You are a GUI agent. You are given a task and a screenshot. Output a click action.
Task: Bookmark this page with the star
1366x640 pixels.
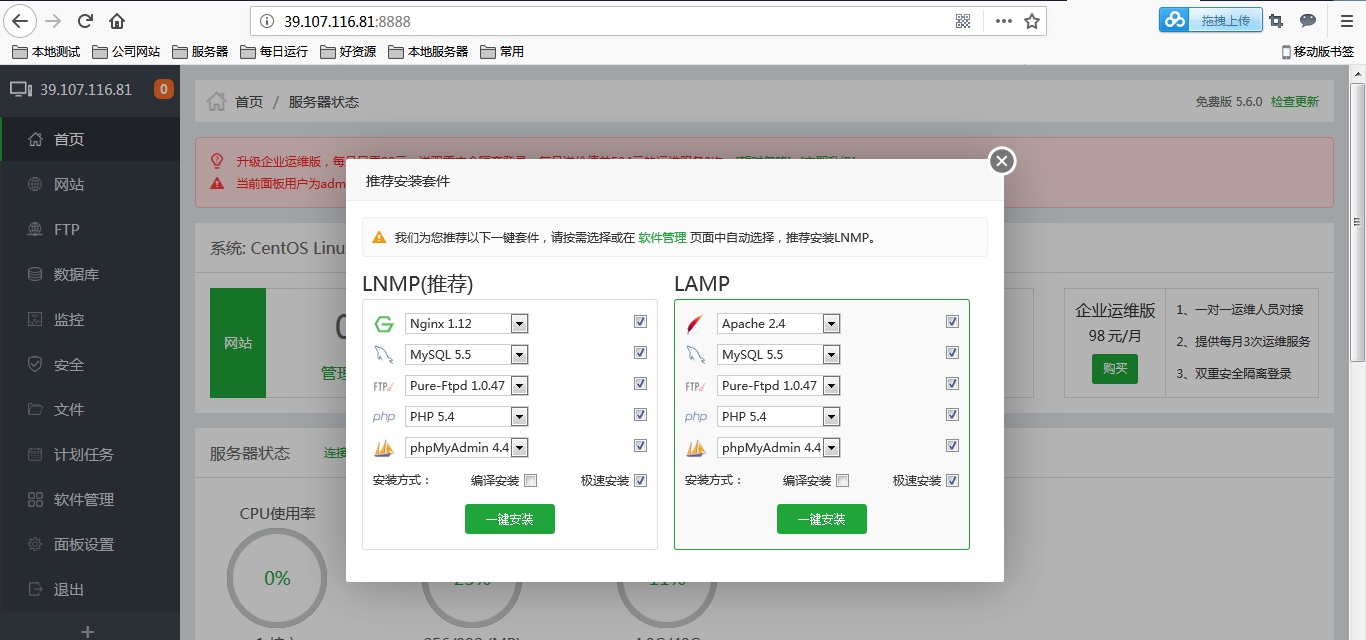click(1032, 21)
